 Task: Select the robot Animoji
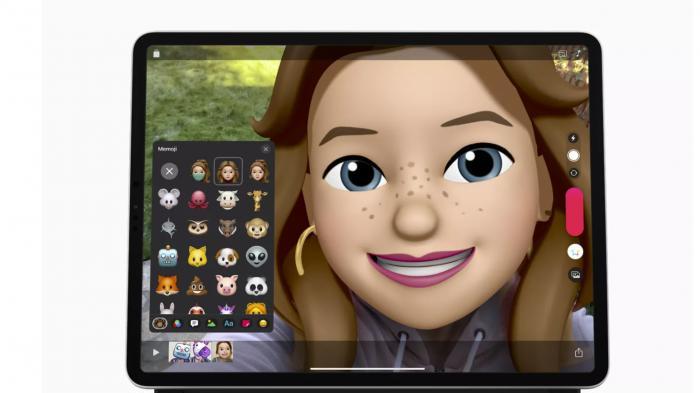168,256
